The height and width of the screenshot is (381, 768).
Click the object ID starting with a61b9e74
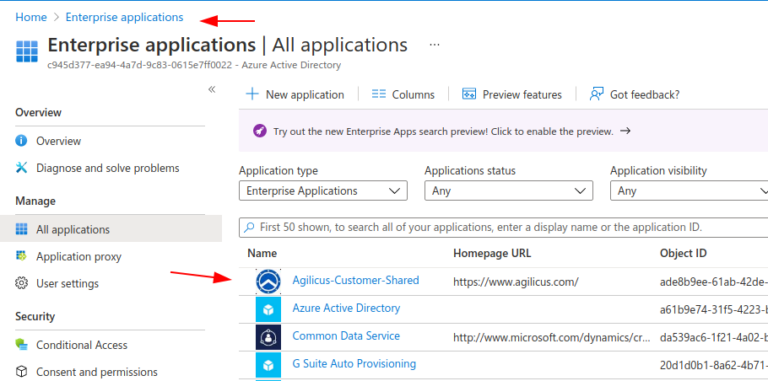coord(714,310)
